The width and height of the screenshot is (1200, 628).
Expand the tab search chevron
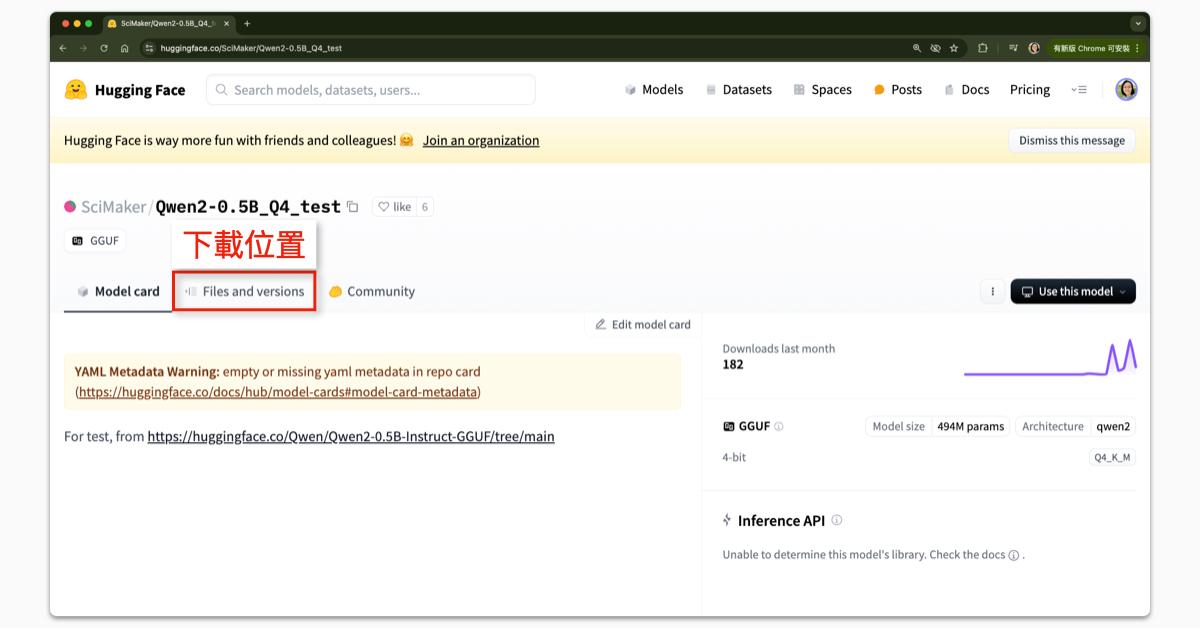(1138, 23)
